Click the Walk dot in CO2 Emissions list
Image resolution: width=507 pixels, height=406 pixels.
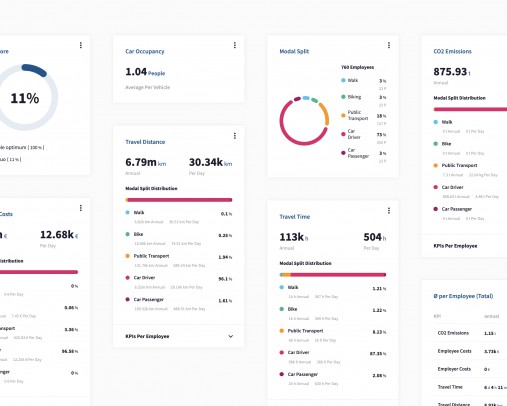436,122
